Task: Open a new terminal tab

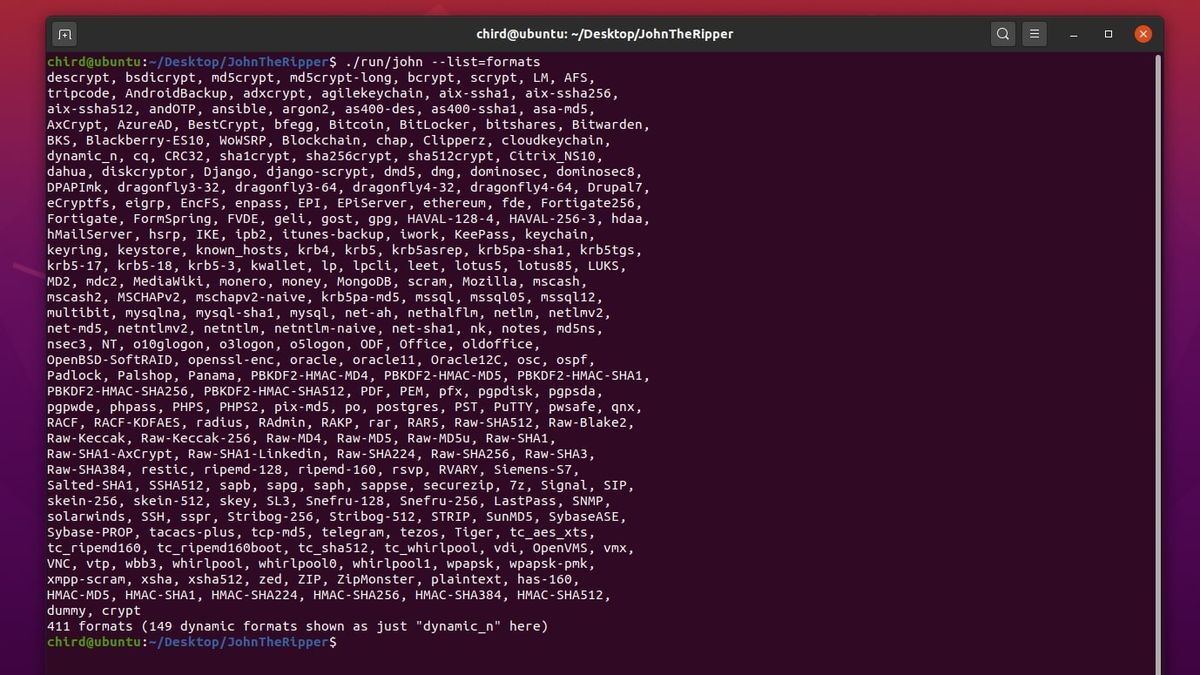Action: point(64,34)
